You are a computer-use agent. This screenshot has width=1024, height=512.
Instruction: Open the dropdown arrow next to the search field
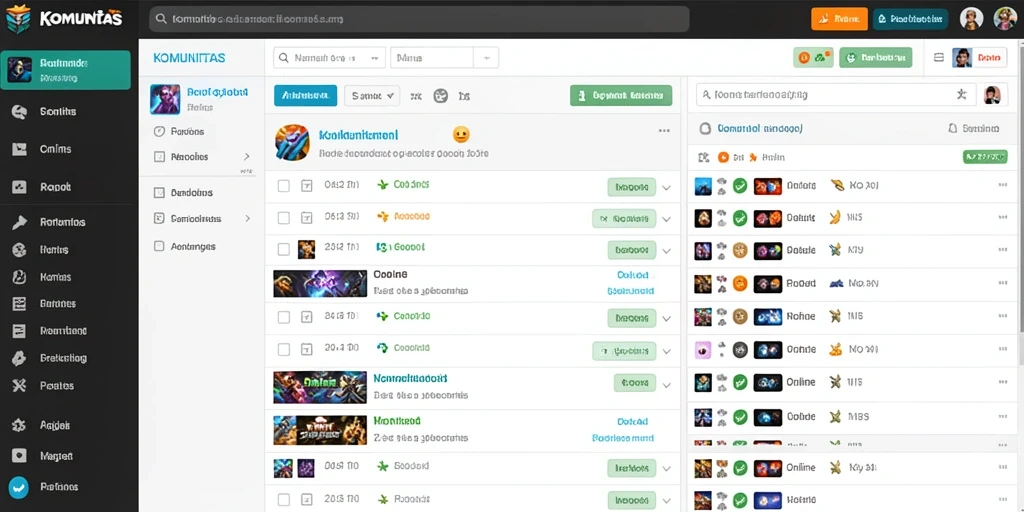[x=375, y=57]
